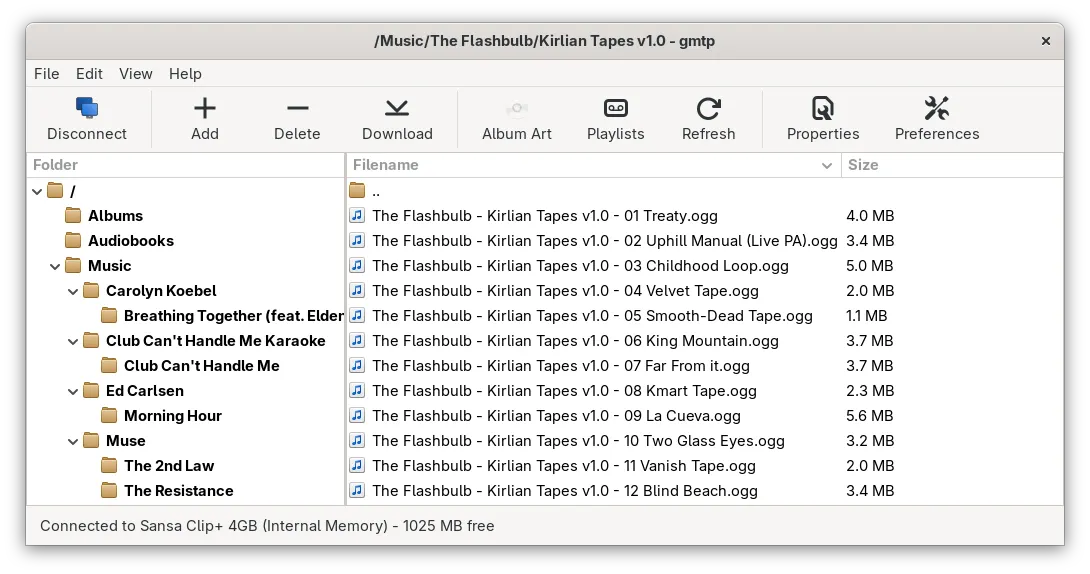Click the window title bar text
Viewport: 1090px width, 574px height.
(544, 41)
